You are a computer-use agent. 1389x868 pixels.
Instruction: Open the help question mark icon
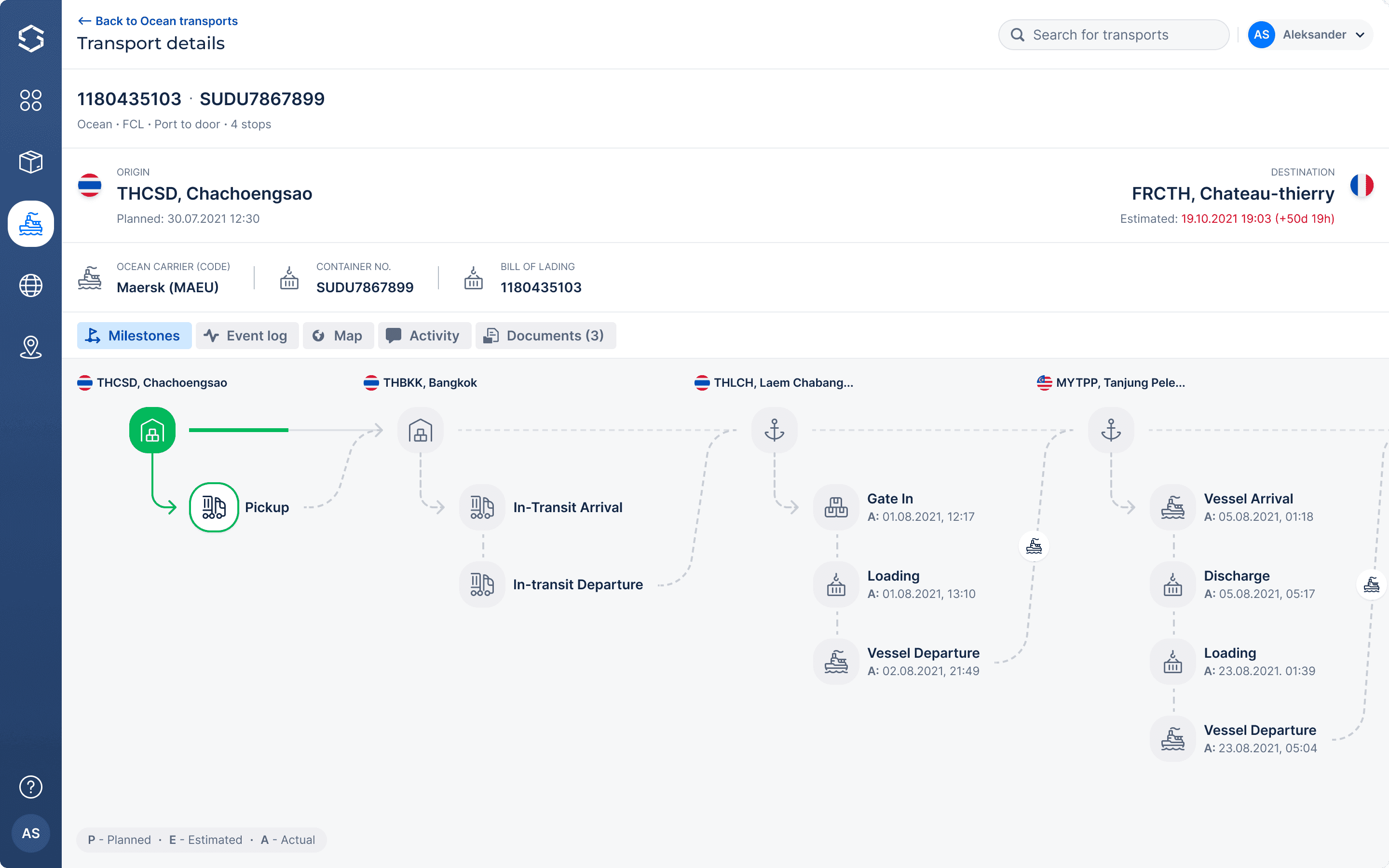pos(30,787)
